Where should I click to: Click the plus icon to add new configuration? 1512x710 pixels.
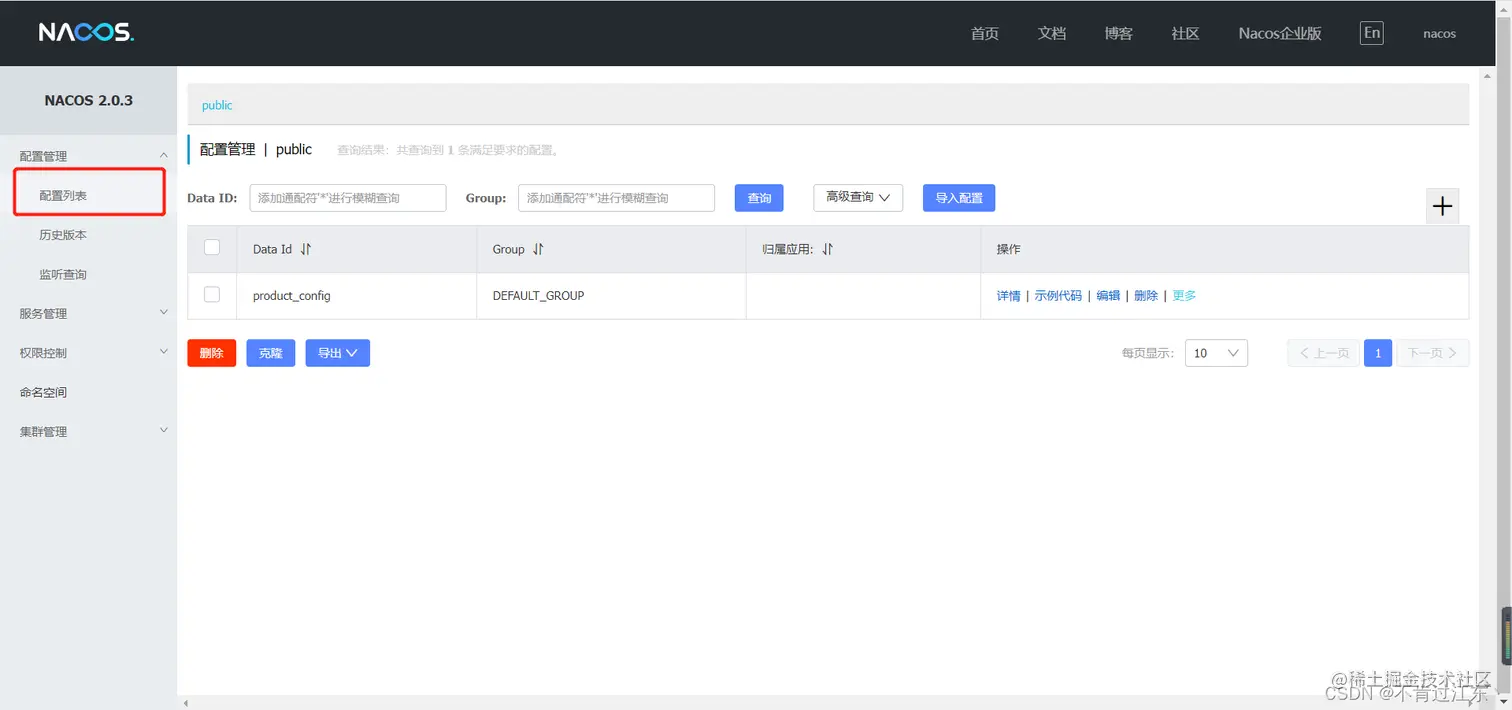[x=1442, y=206]
